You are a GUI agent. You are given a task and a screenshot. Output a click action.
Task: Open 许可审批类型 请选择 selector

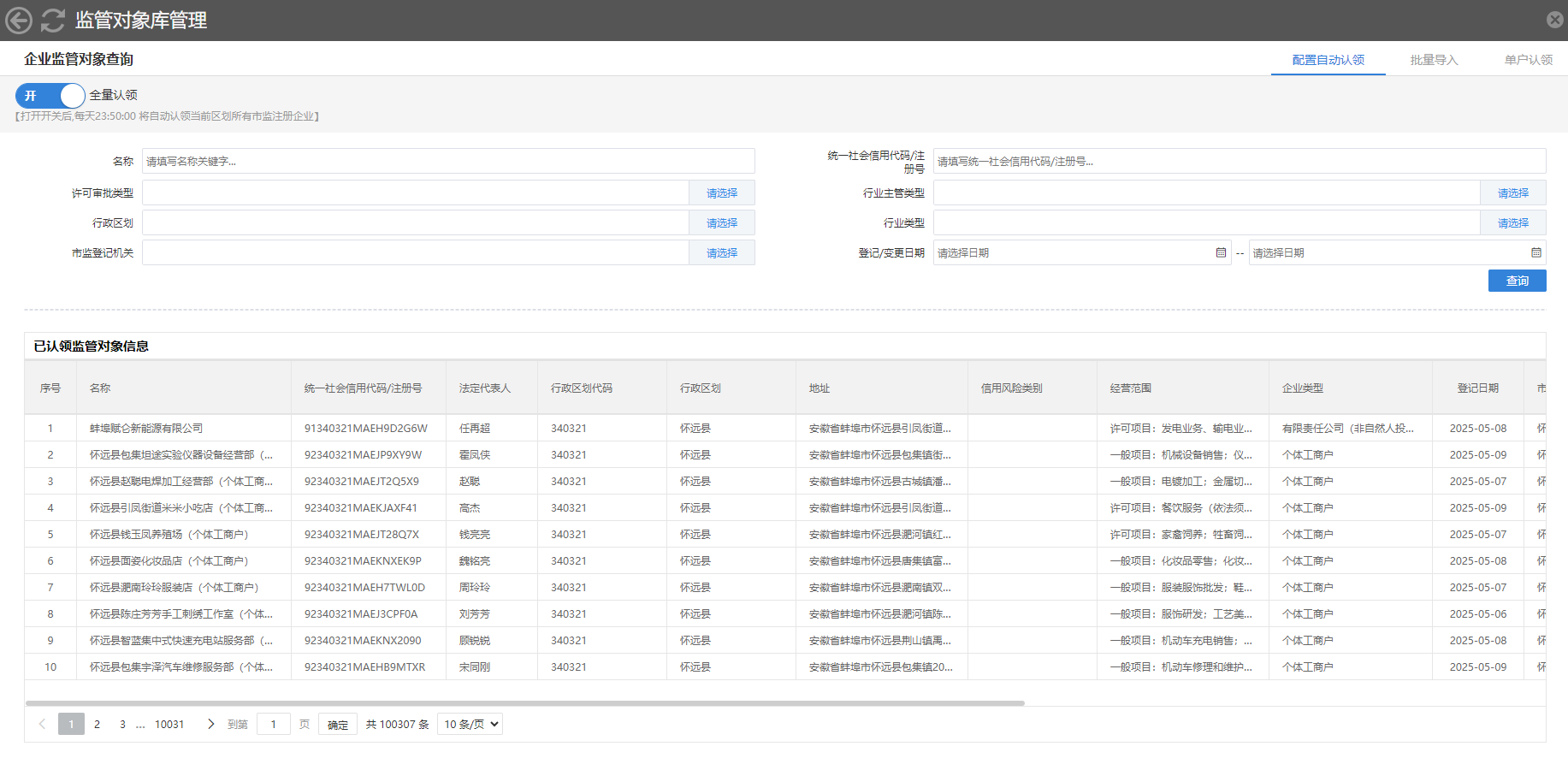tap(722, 193)
